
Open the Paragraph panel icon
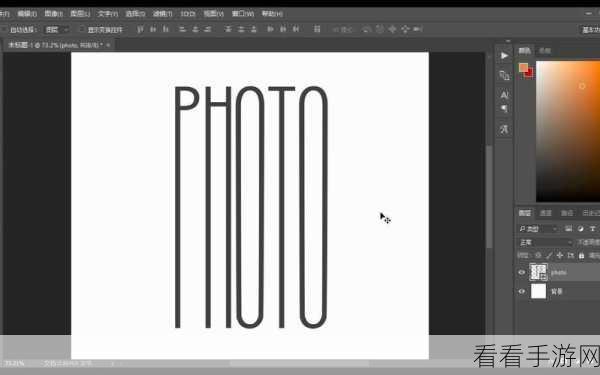(504, 109)
